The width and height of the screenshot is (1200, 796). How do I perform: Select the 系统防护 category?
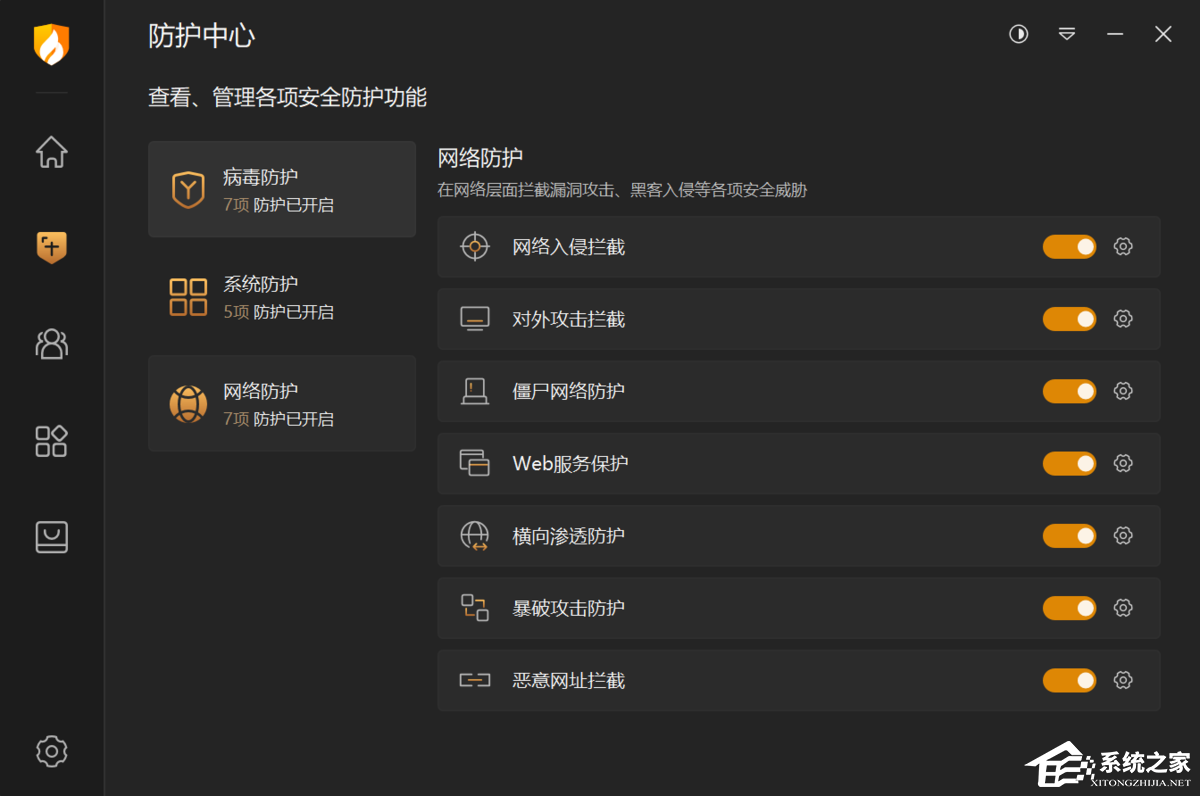(282, 297)
